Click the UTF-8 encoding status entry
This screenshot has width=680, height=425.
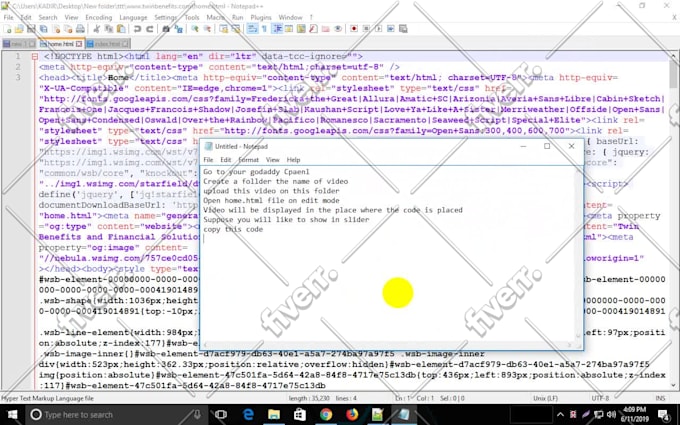[600, 398]
